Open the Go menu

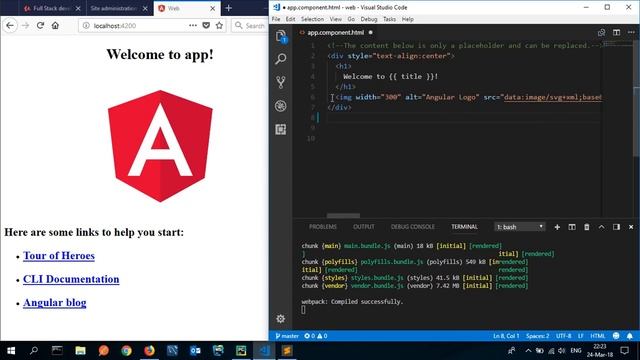pyautogui.click(x=351, y=19)
